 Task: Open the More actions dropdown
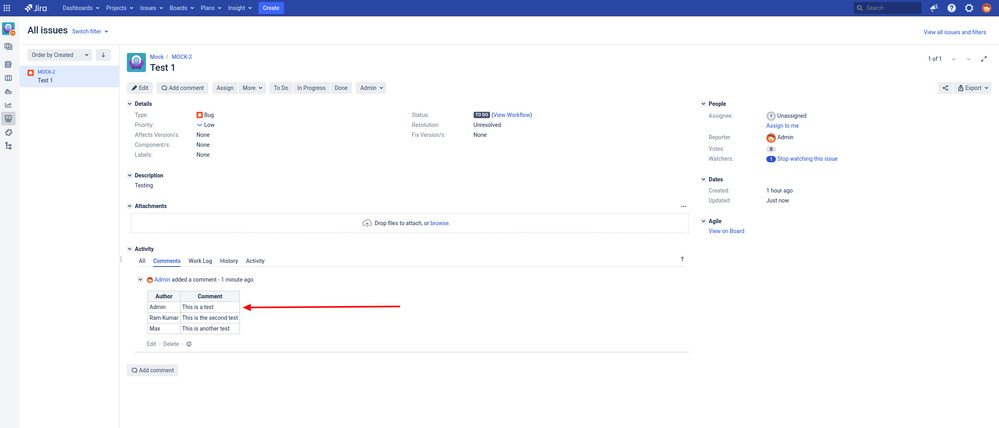point(252,88)
